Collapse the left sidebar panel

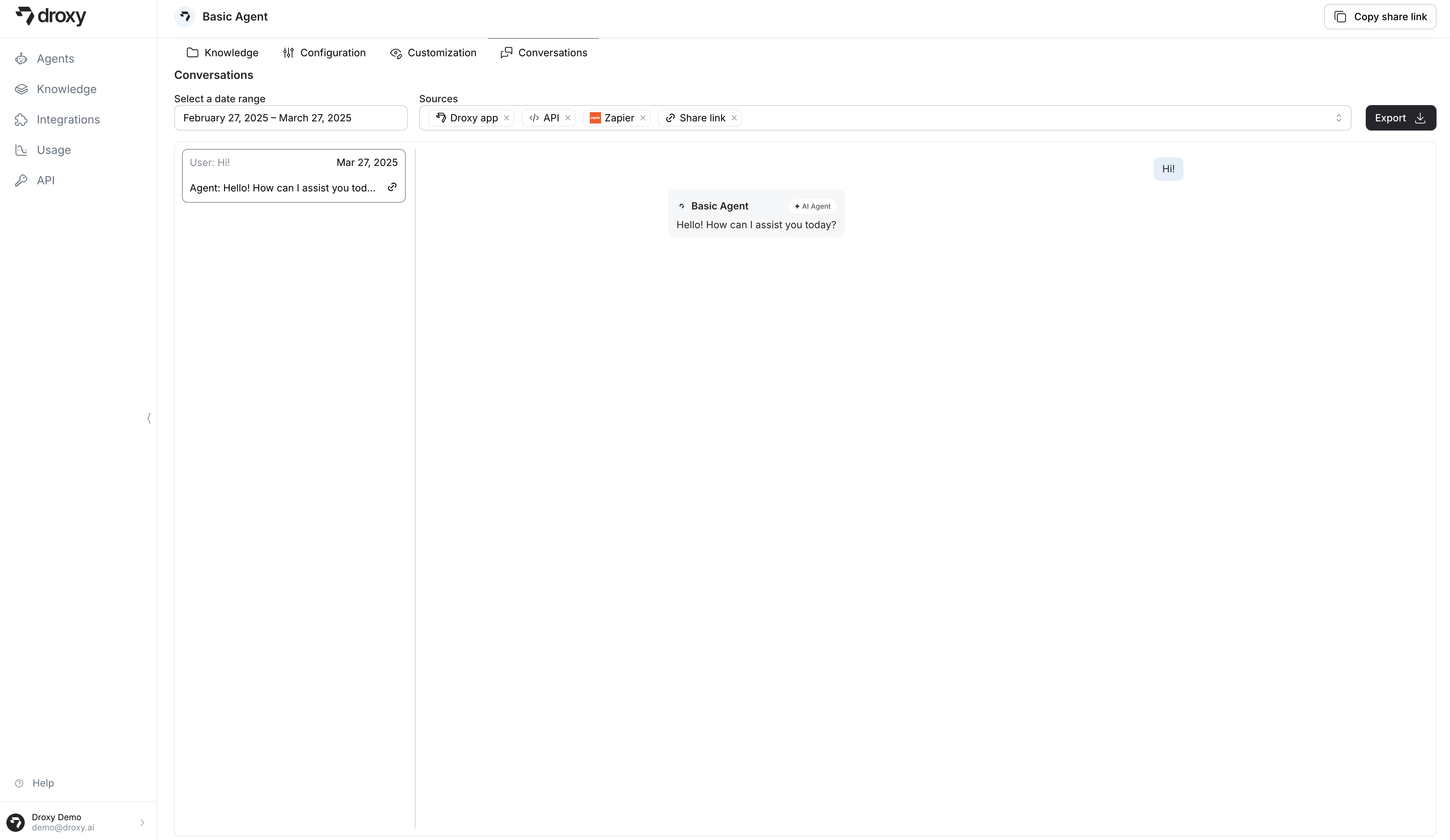point(149,418)
